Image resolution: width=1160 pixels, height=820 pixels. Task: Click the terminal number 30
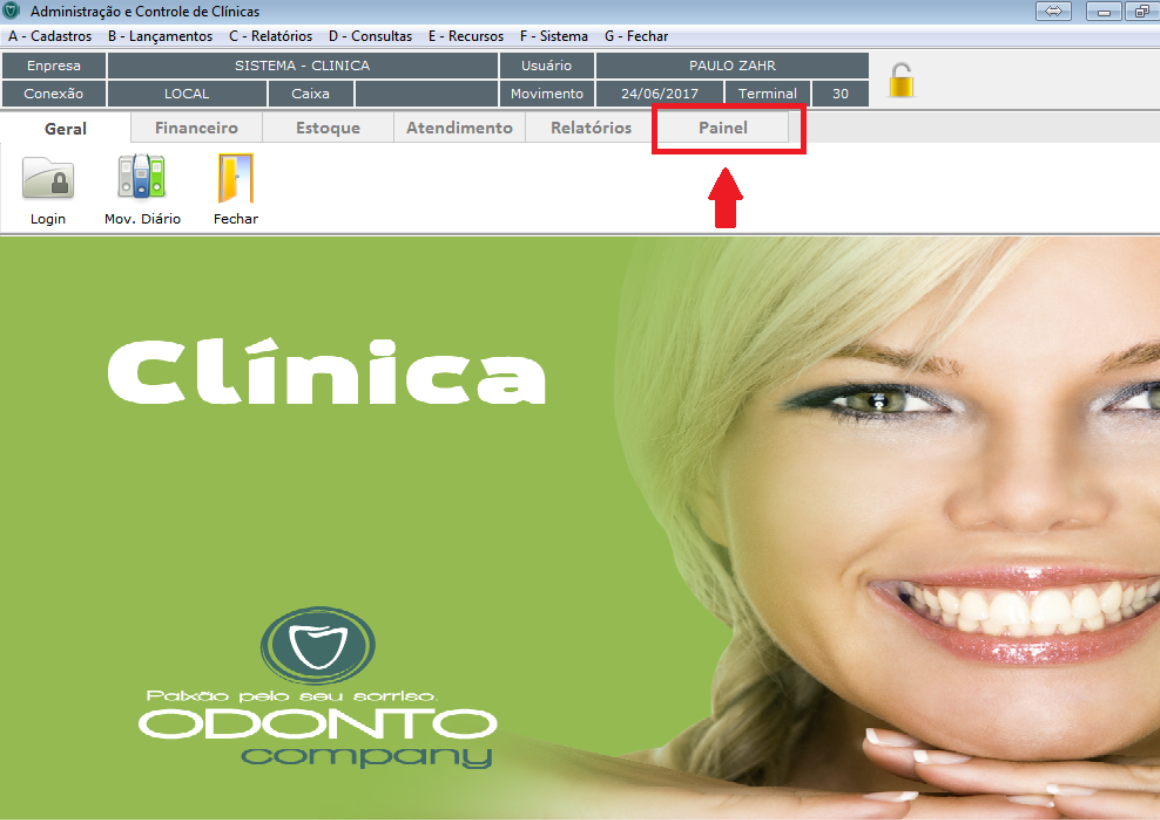click(x=840, y=93)
